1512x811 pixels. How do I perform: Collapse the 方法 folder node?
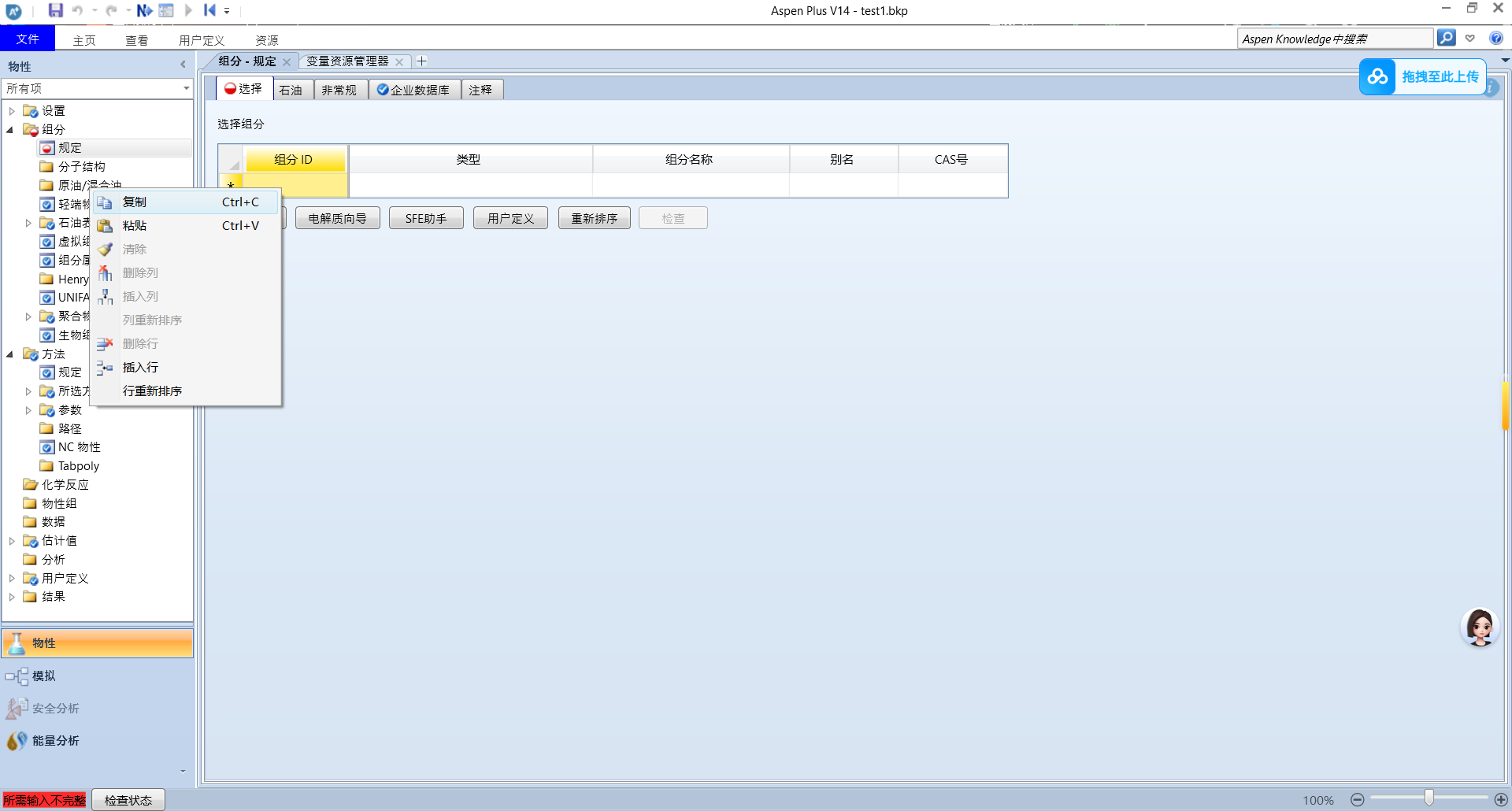[10, 354]
